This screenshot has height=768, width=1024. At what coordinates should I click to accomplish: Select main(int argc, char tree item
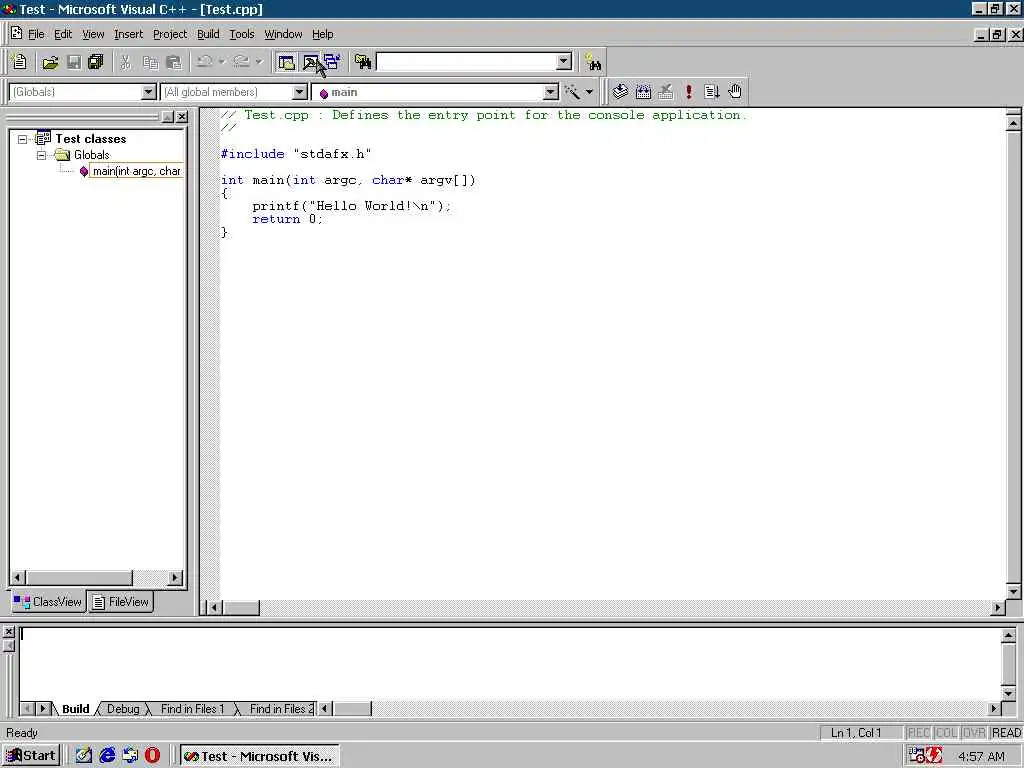136,171
